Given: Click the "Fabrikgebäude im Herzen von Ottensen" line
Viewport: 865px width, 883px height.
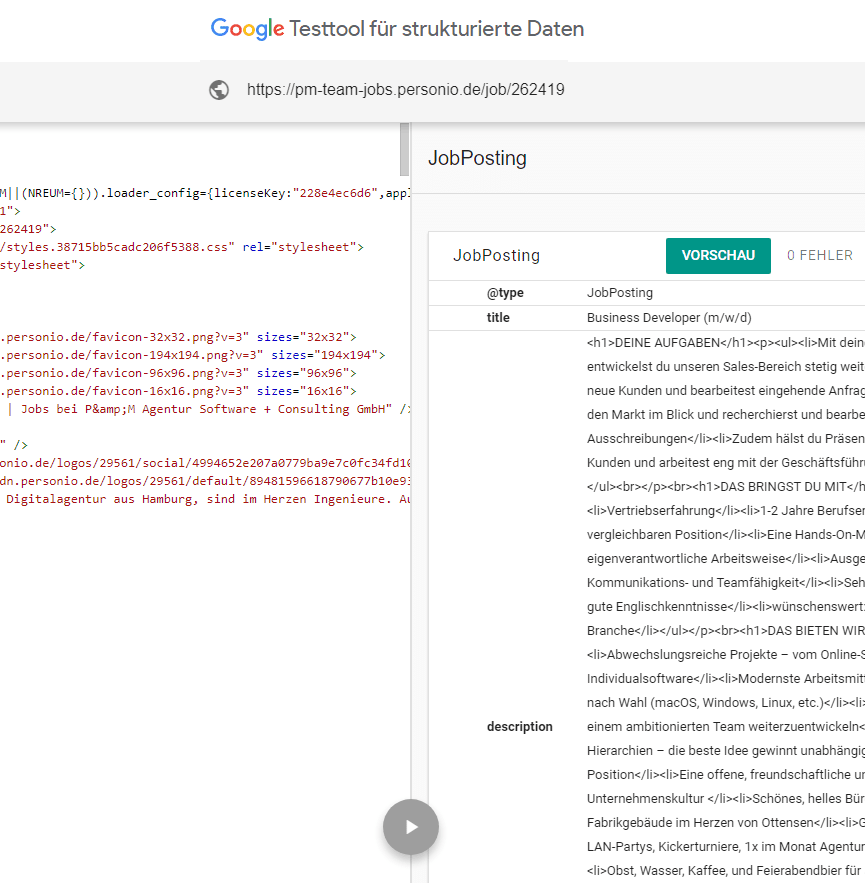Looking at the screenshot, I should click(726, 823).
